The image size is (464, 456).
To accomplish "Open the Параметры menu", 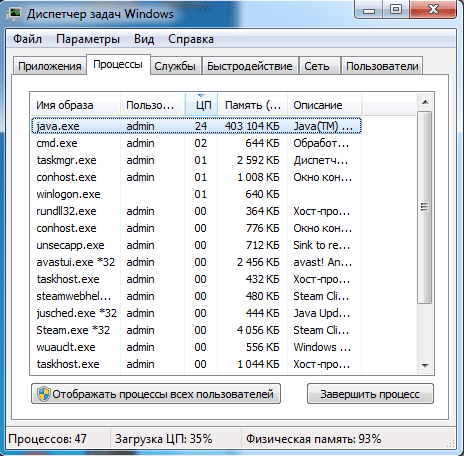I will click(x=88, y=39).
